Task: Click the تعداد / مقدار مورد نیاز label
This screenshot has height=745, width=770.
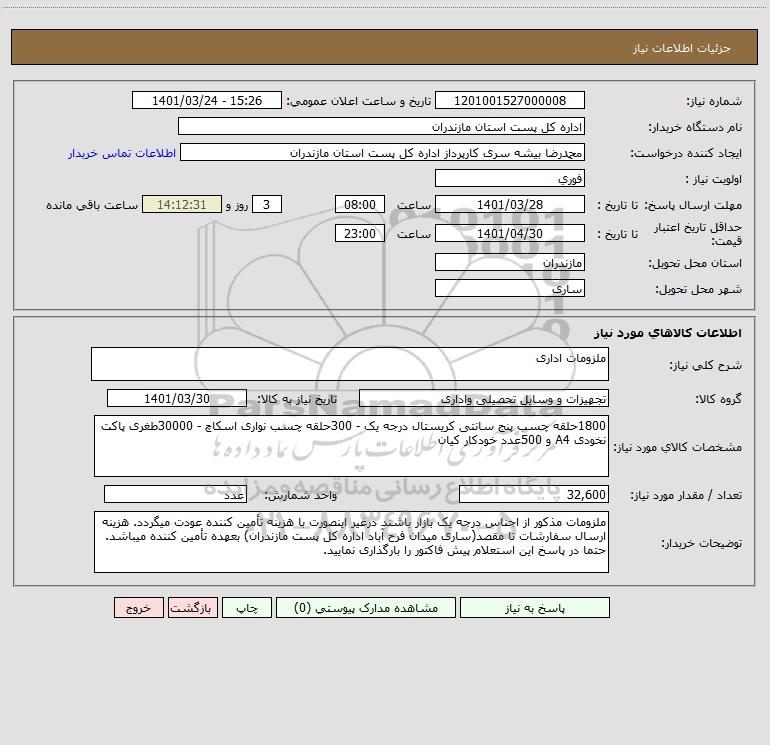Action: tap(686, 496)
